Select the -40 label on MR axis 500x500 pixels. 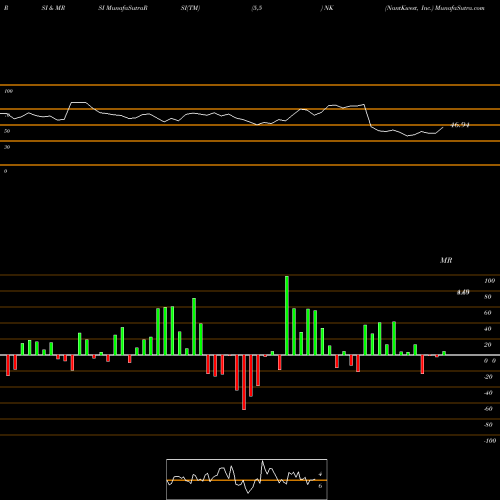point(488,393)
